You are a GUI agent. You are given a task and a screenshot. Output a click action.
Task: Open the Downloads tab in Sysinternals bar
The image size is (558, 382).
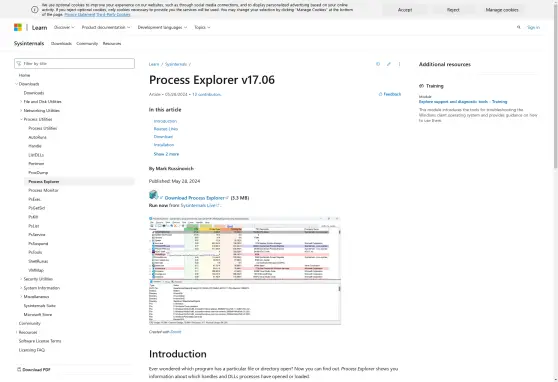click(x=61, y=43)
